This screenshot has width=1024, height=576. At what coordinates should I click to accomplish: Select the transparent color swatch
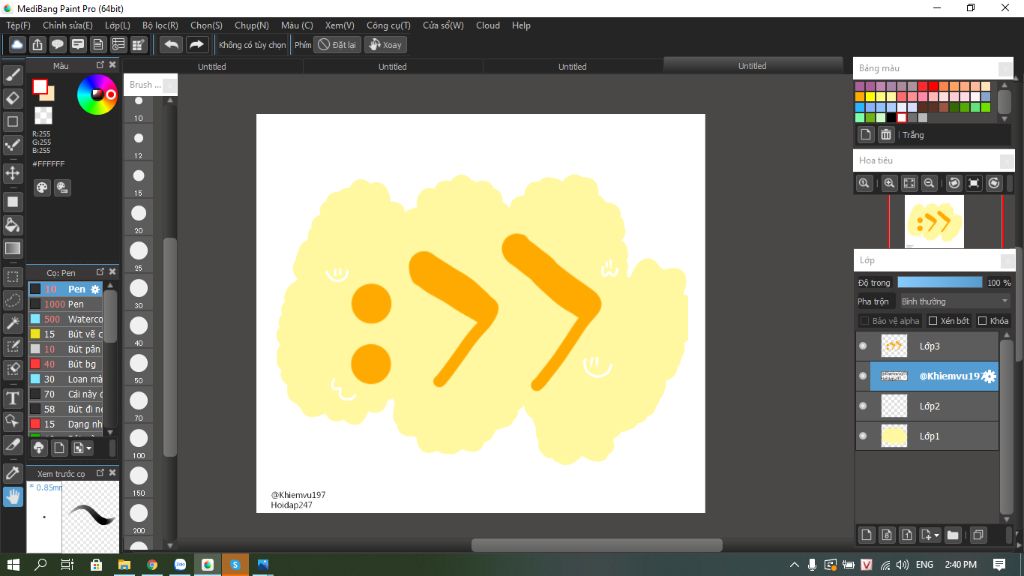(x=43, y=116)
